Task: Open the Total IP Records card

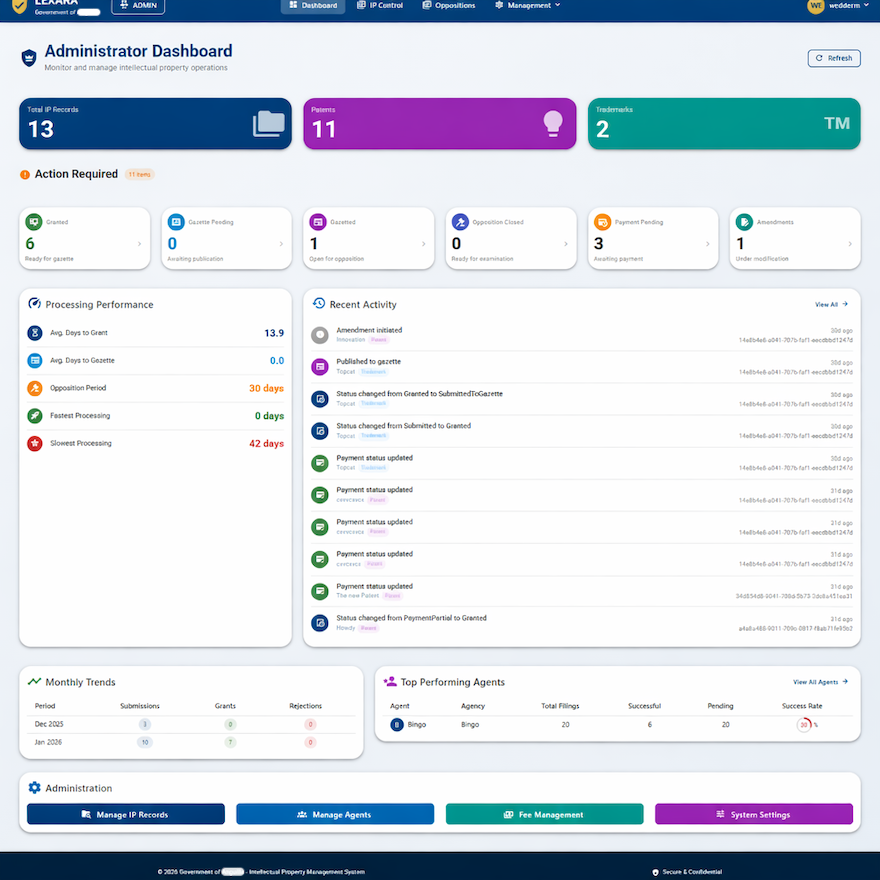Action: coord(155,123)
